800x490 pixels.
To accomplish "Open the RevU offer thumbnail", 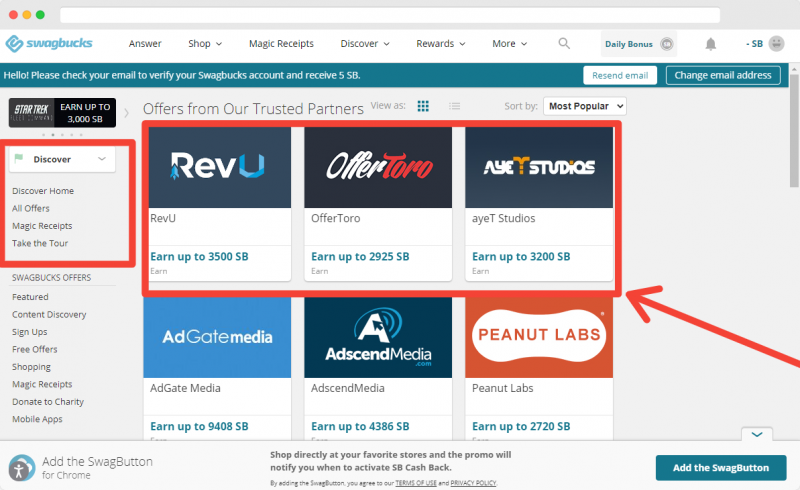I will tap(220, 167).
